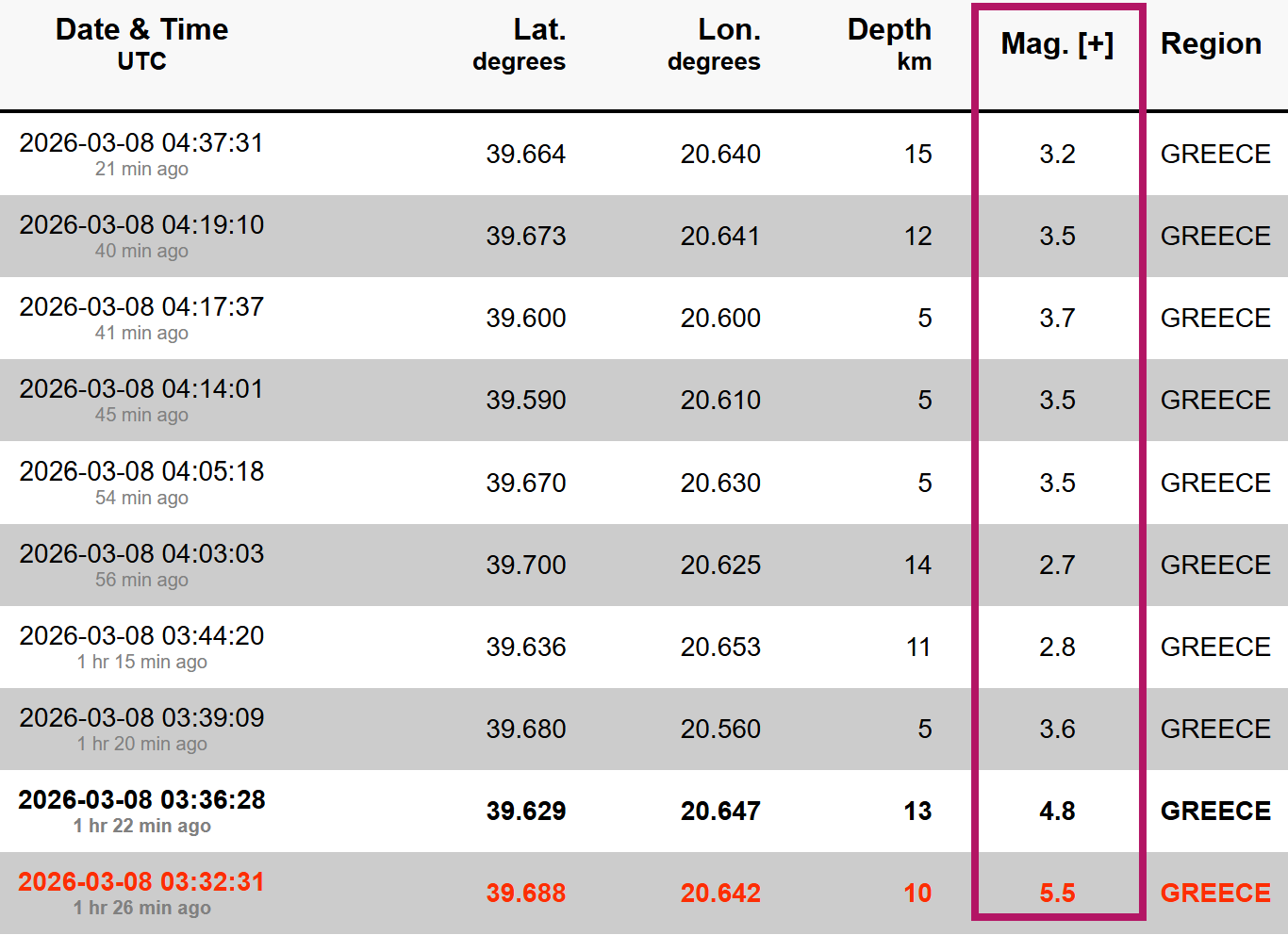Viewport: 1288px width, 935px height.
Task: Click the 04:14:01 event timestamp
Action: 141,389
